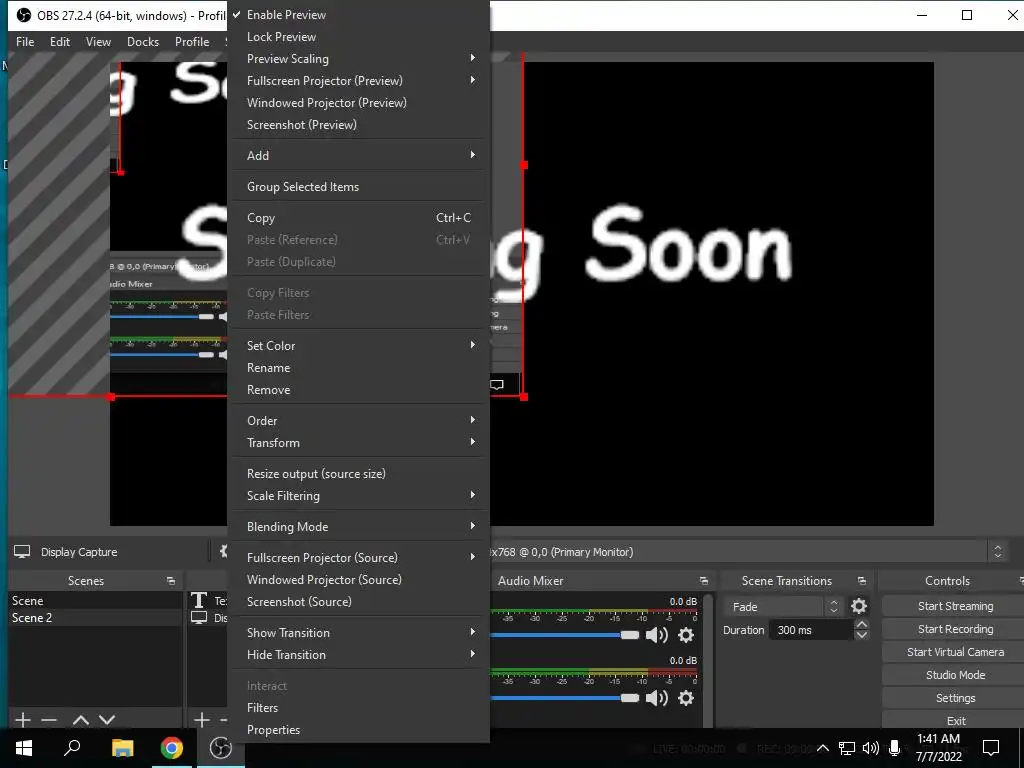This screenshot has height=768, width=1024.
Task: Expand the Fullscreen Projector (Source) submenu
Action: [359, 558]
